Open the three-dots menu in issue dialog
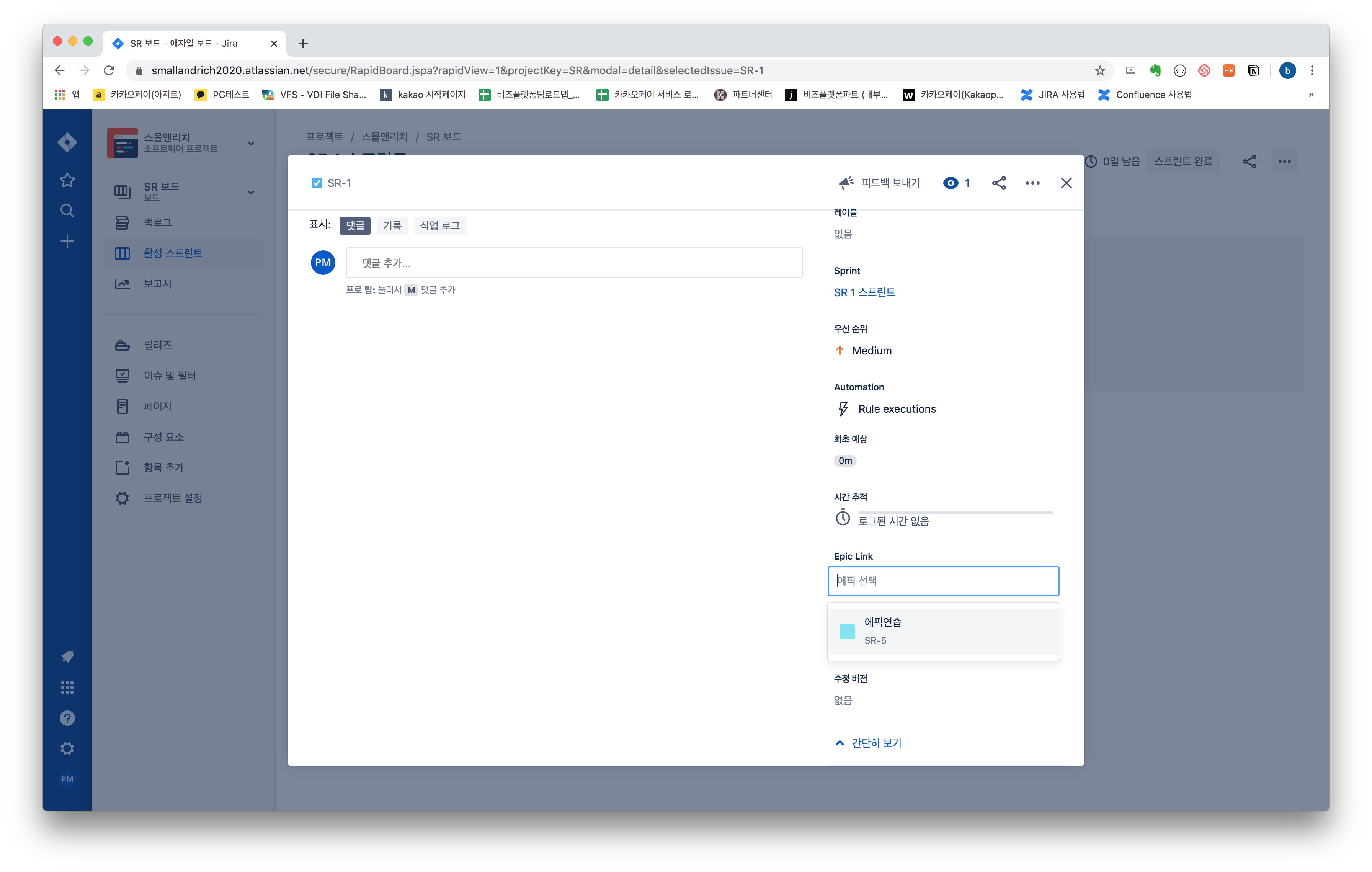This screenshot has width=1372, height=872. click(x=1032, y=183)
